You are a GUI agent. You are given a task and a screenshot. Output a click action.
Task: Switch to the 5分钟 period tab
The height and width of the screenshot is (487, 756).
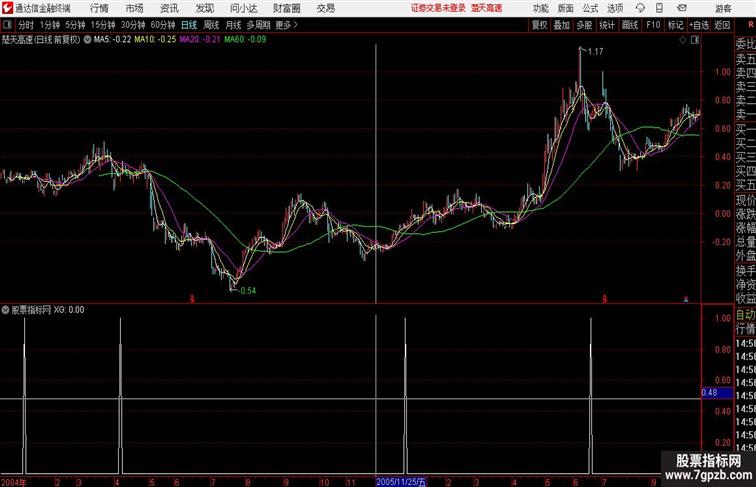[75, 25]
